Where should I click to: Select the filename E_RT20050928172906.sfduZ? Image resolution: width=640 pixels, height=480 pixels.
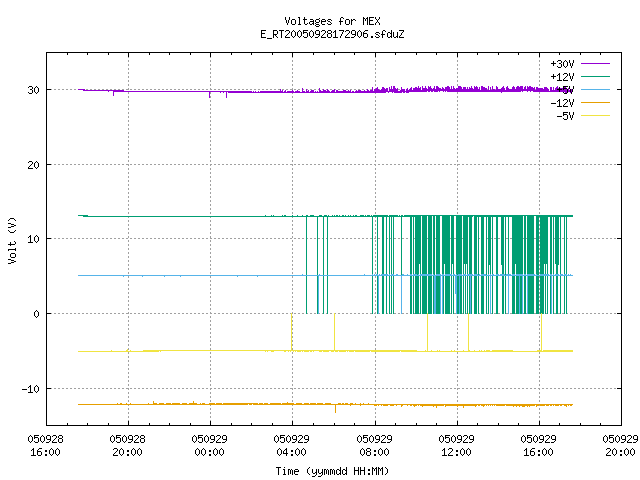[x=332, y=34]
